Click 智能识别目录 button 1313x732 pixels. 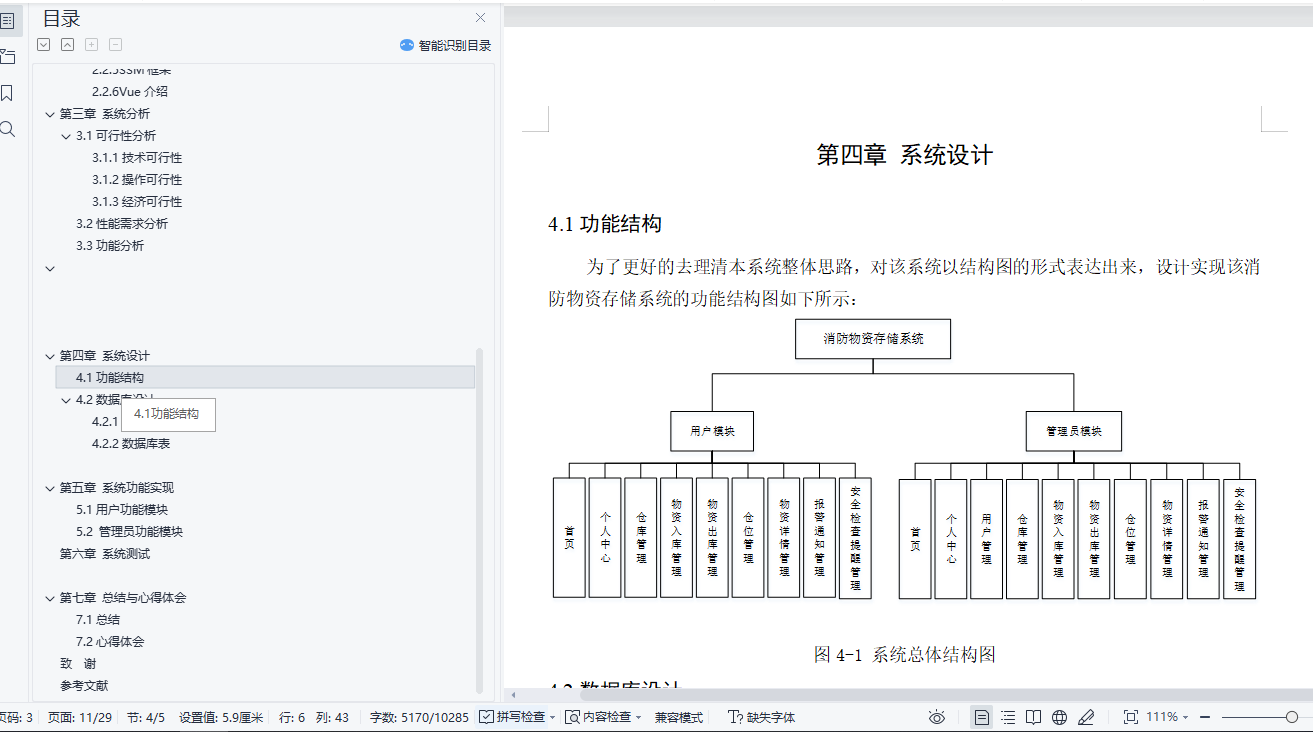[x=445, y=45]
